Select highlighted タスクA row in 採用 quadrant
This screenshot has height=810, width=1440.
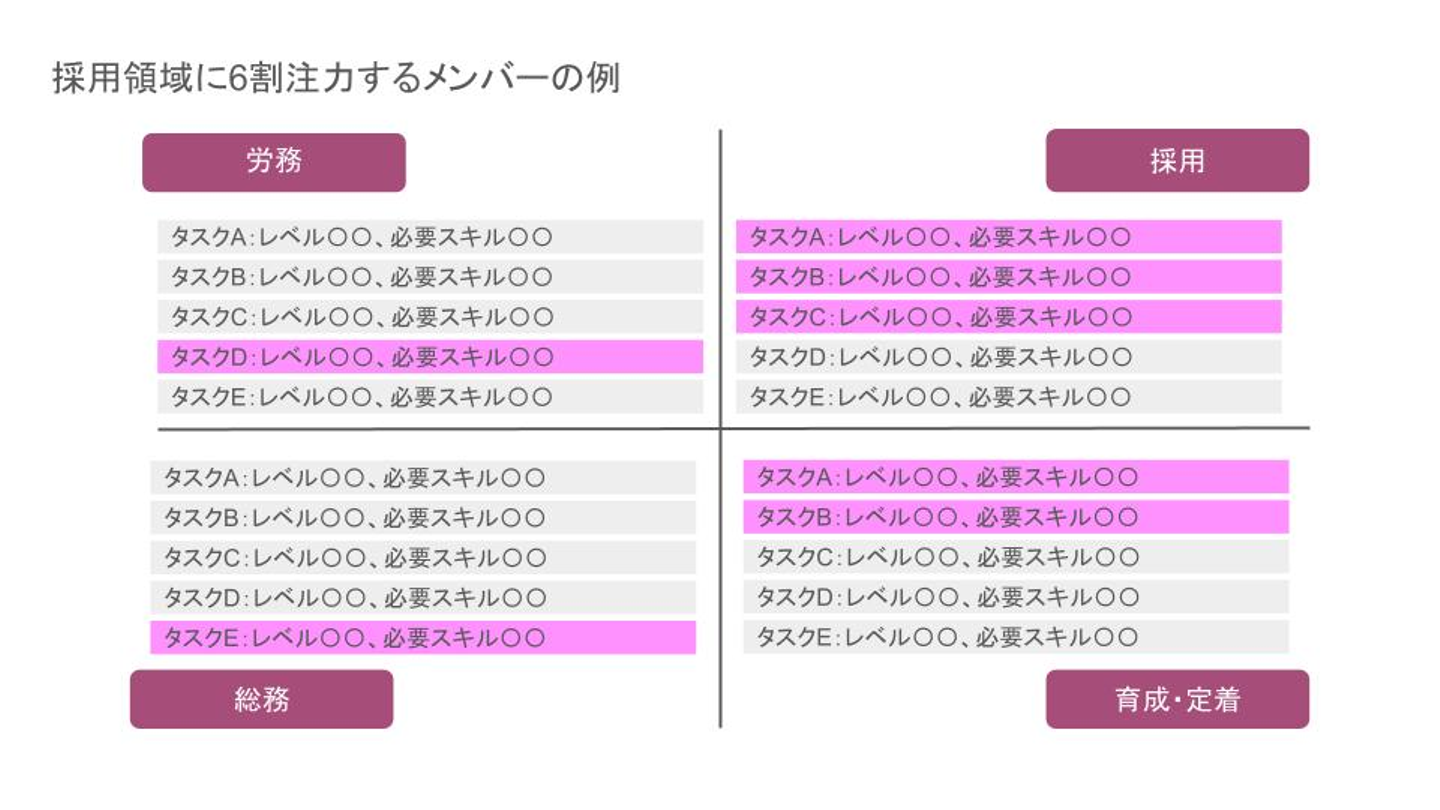[x=1008, y=237]
